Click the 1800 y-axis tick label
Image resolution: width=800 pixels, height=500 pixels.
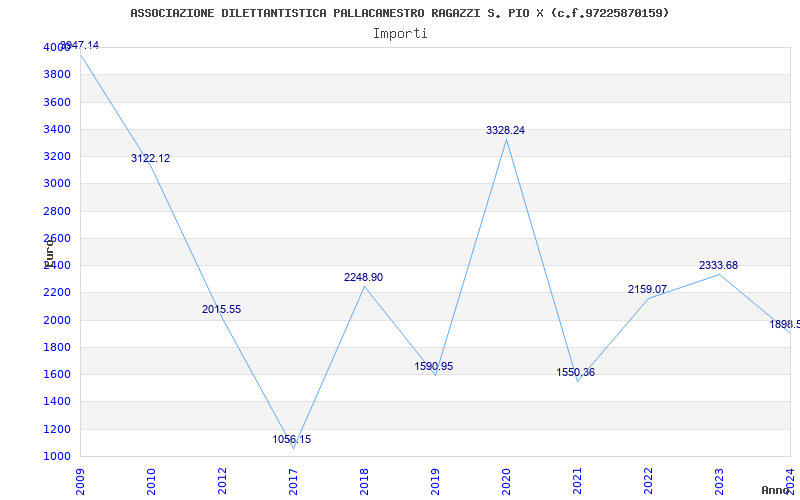tap(57, 347)
